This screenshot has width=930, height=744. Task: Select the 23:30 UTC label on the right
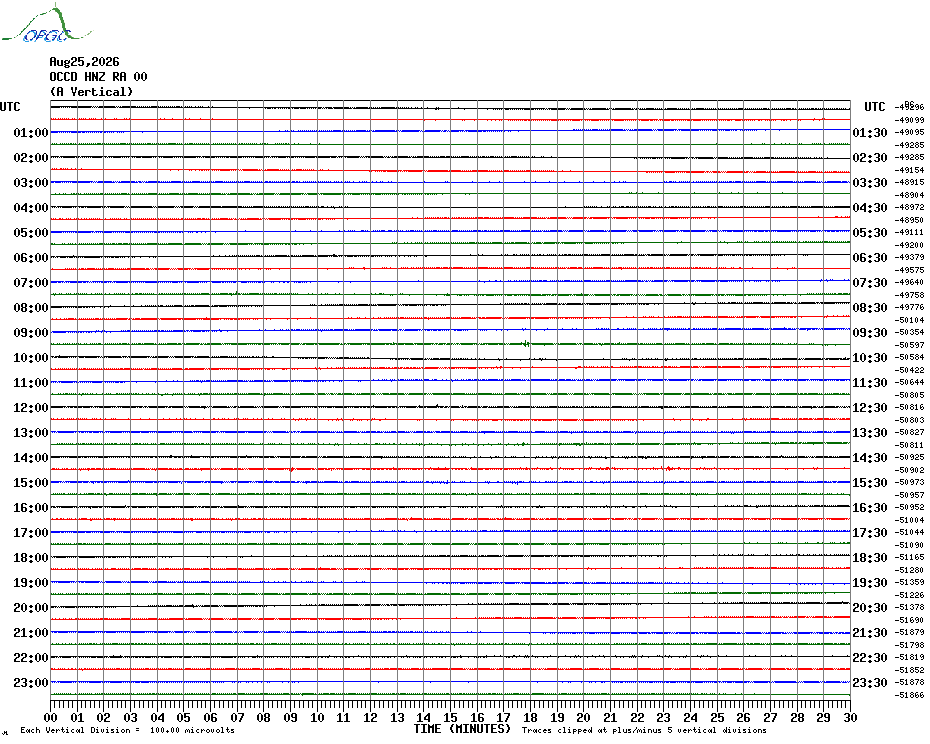click(870, 683)
